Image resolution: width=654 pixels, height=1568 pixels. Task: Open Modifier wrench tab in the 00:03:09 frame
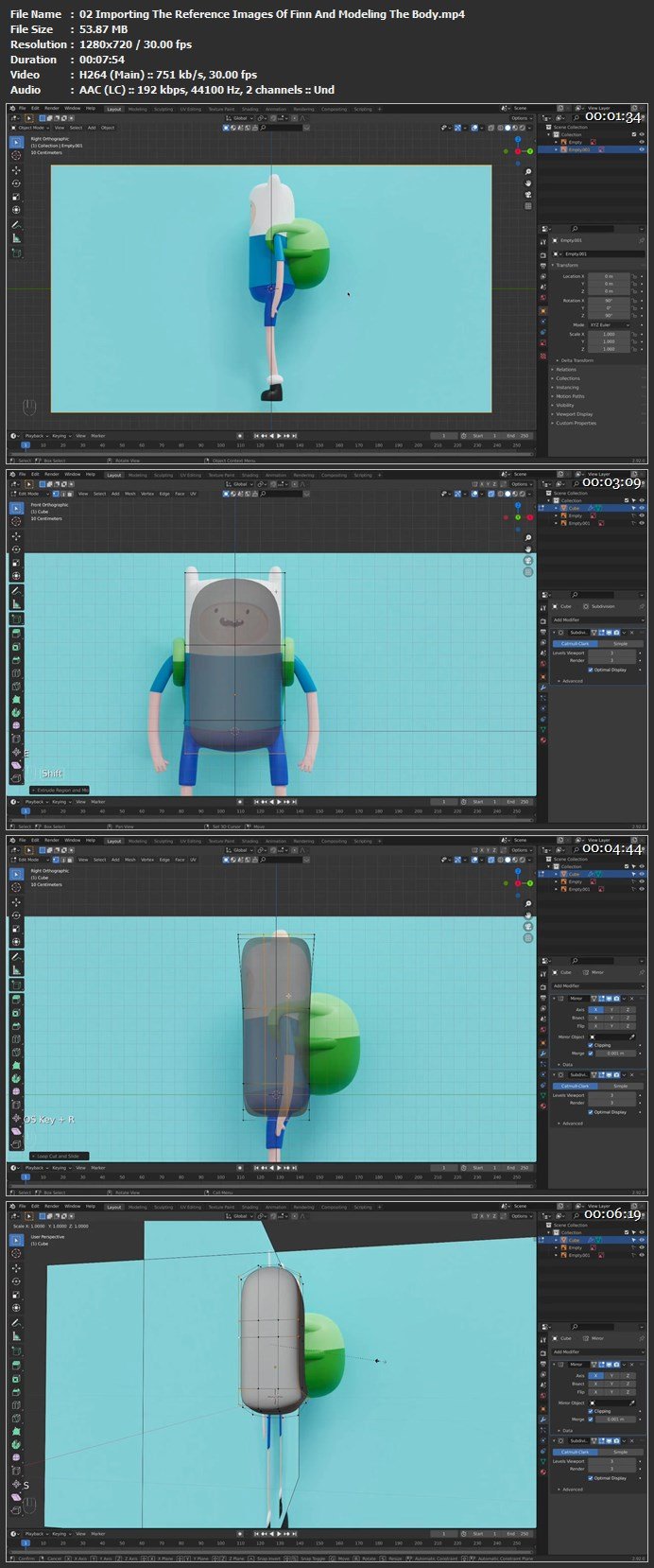[544, 687]
